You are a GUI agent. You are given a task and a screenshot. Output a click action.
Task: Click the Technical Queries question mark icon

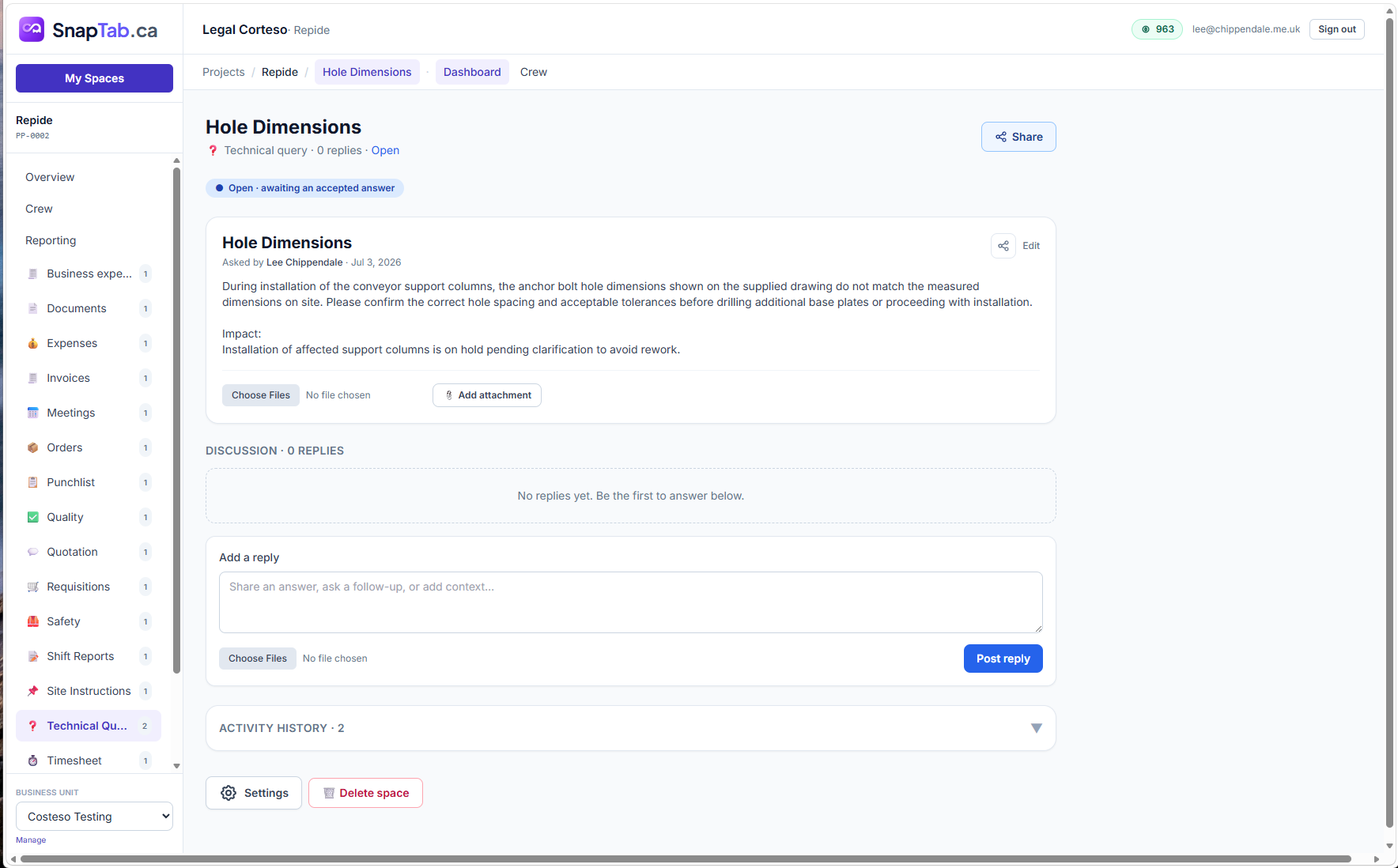tap(32, 726)
